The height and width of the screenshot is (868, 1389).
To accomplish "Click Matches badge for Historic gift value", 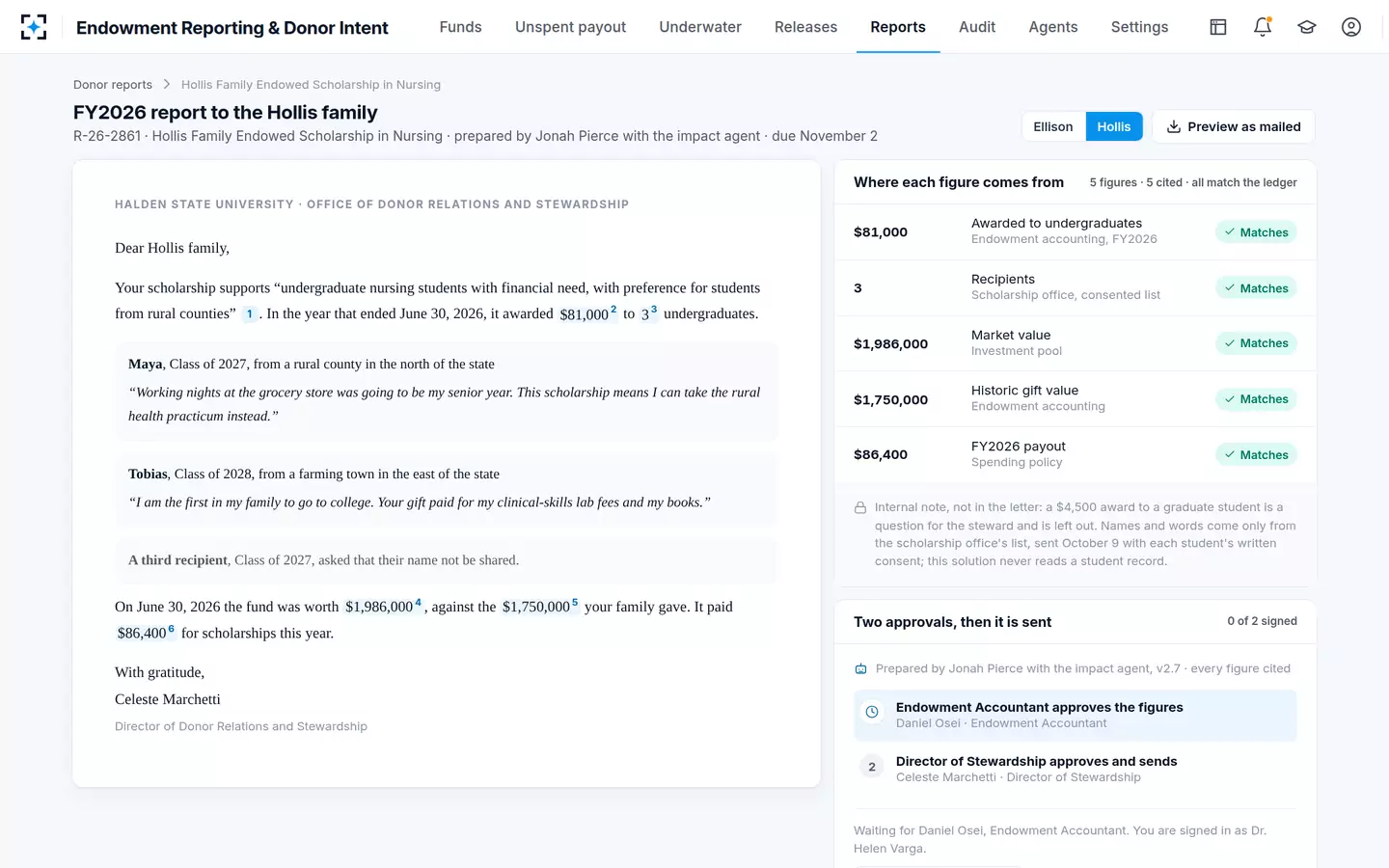I will (1256, 399).
